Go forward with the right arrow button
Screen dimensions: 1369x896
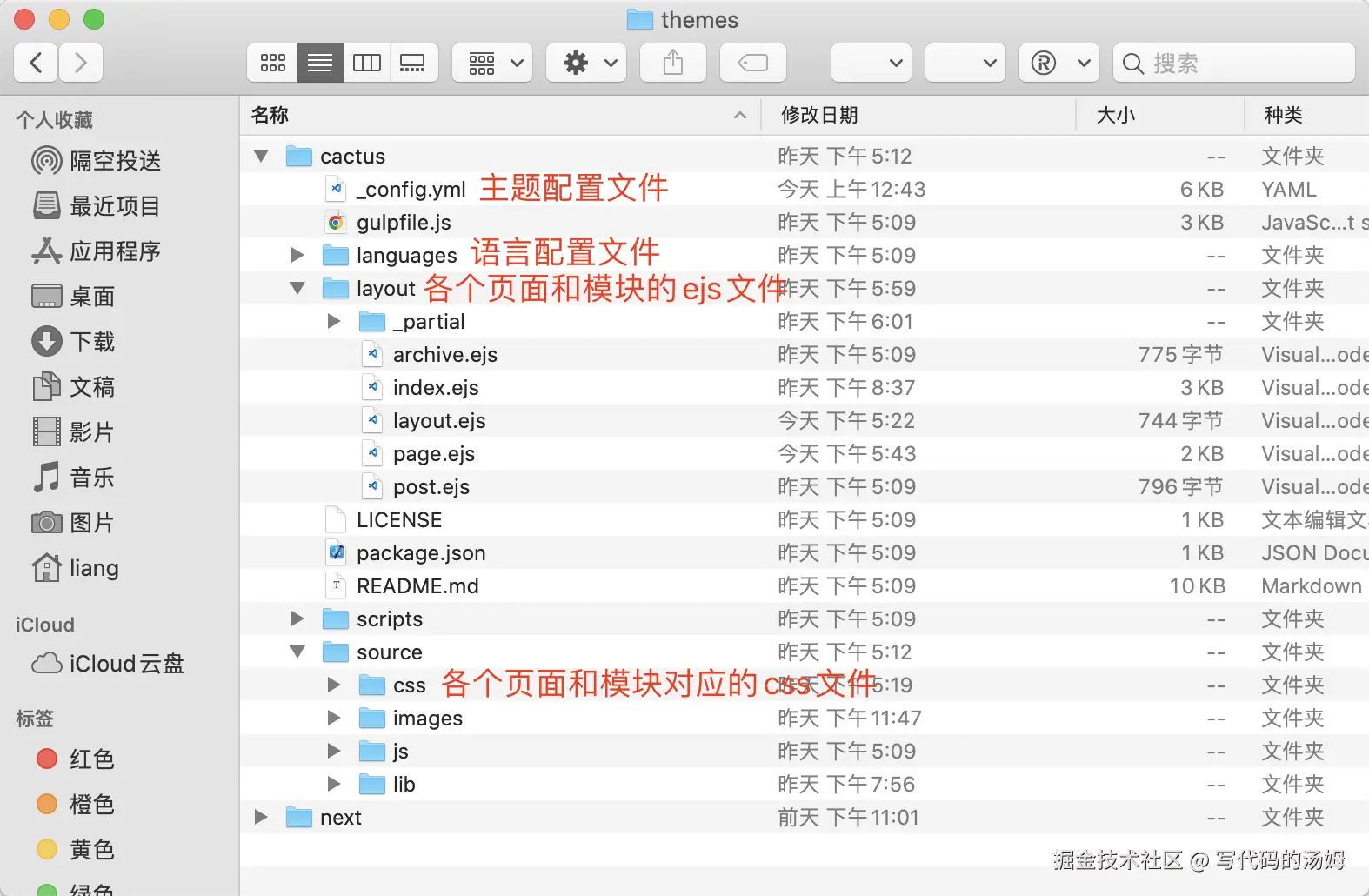81,63
